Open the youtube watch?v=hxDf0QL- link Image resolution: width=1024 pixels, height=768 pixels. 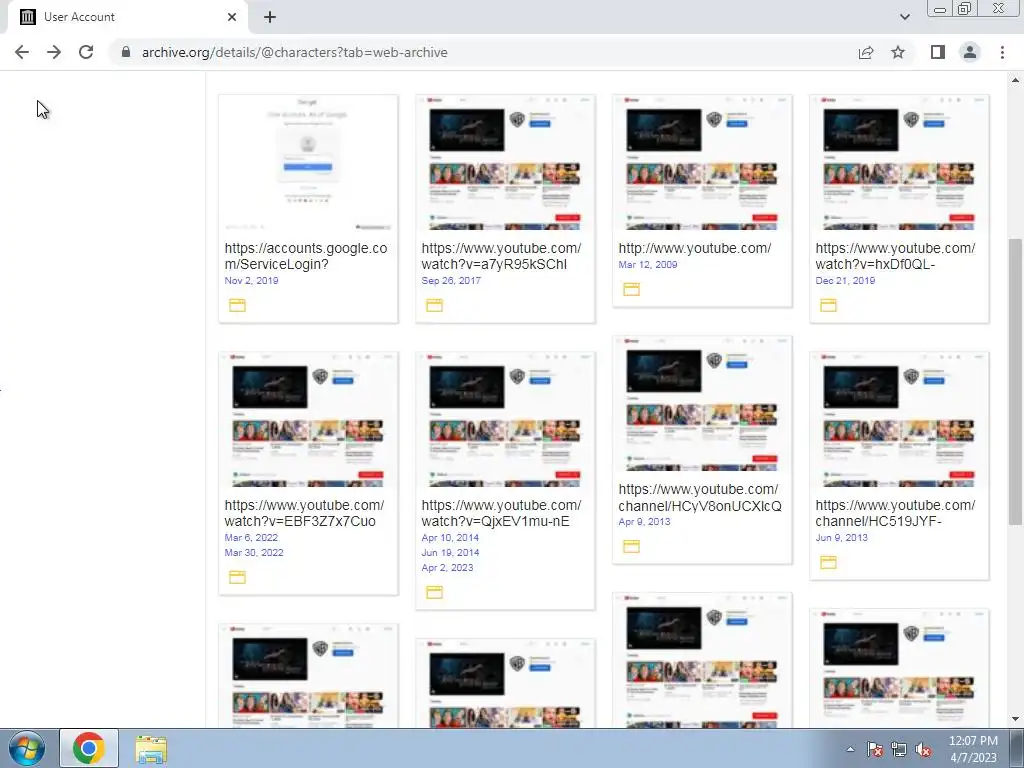[x=895, y=256]
